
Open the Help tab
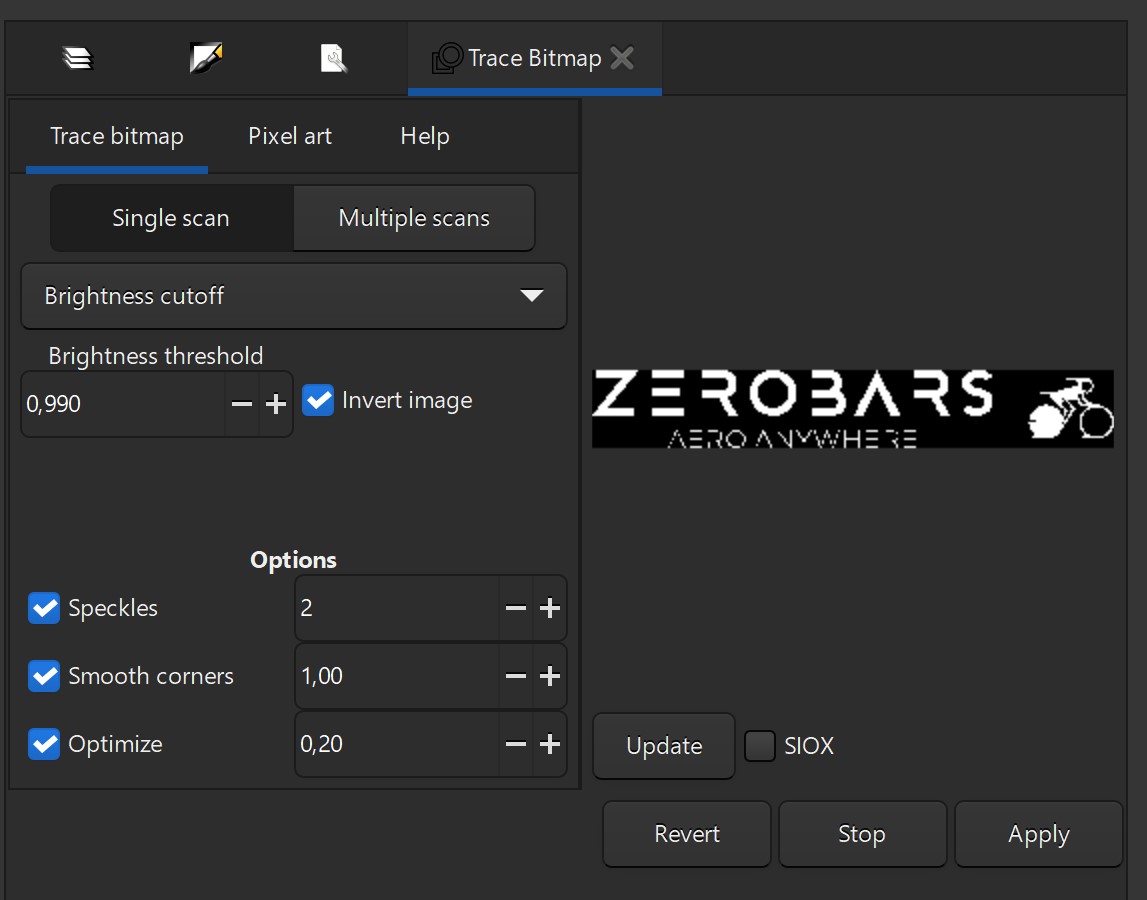pyautogui.click(x=425, y=136)
